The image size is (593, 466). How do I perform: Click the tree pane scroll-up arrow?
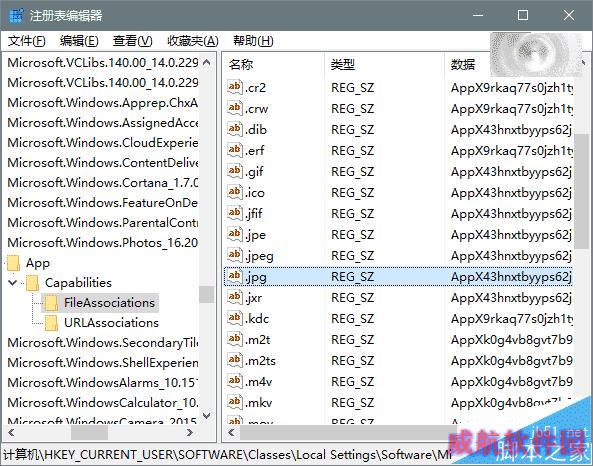coord(206,62)
